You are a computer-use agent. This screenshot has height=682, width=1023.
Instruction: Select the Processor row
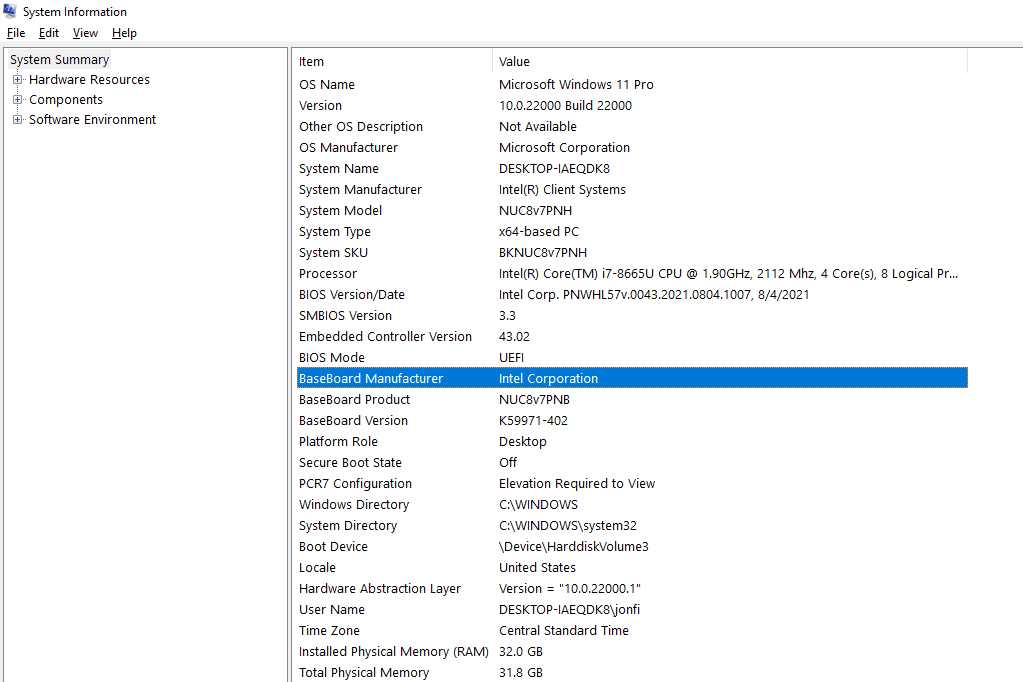(632, 273)
